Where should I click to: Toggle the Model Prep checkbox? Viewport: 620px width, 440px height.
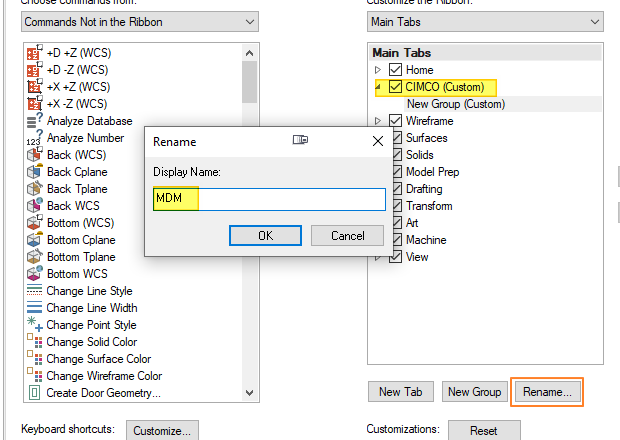397,172
